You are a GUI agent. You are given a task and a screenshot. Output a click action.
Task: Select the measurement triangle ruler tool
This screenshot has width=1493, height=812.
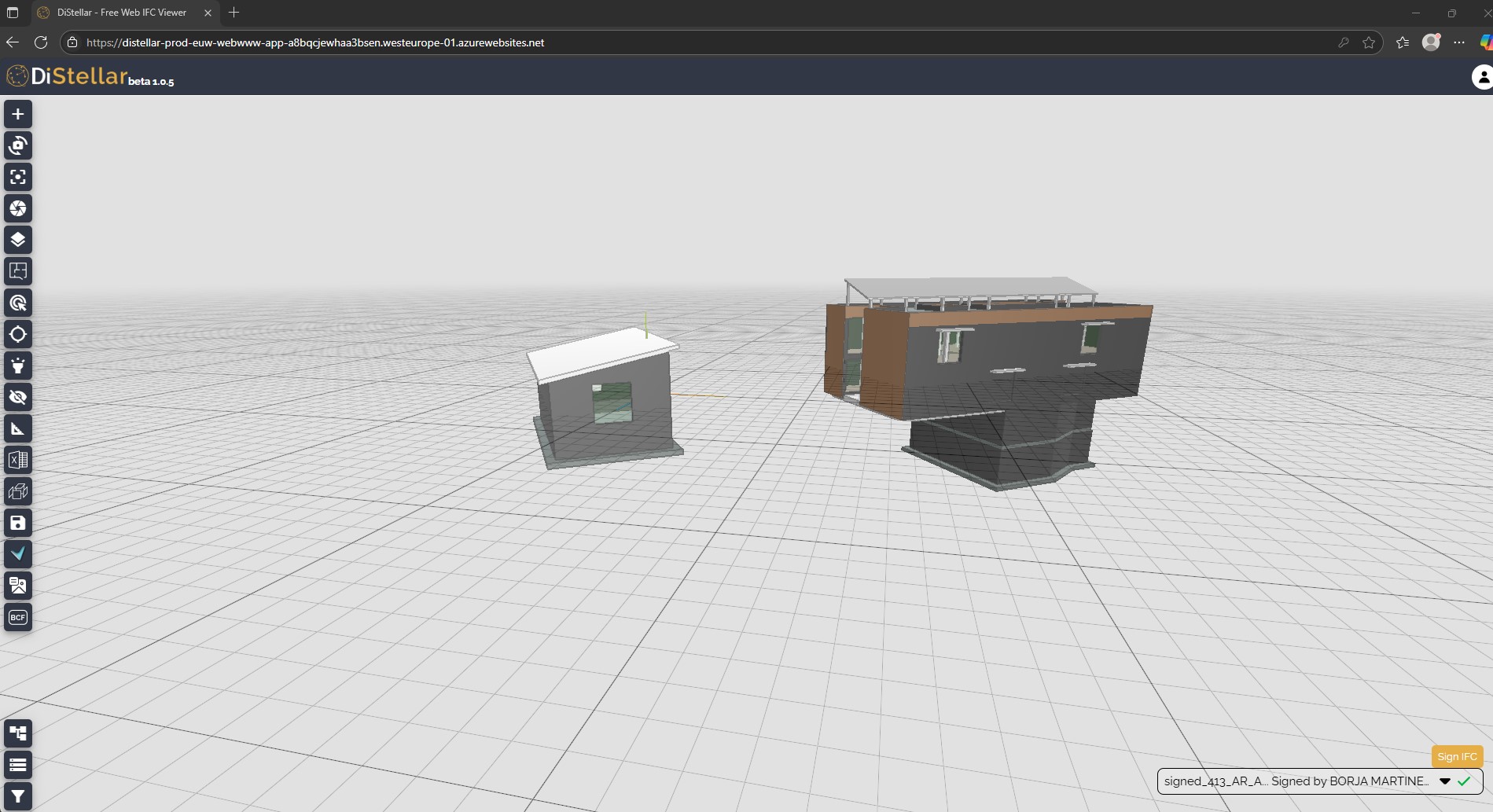(x=18, y=428)
